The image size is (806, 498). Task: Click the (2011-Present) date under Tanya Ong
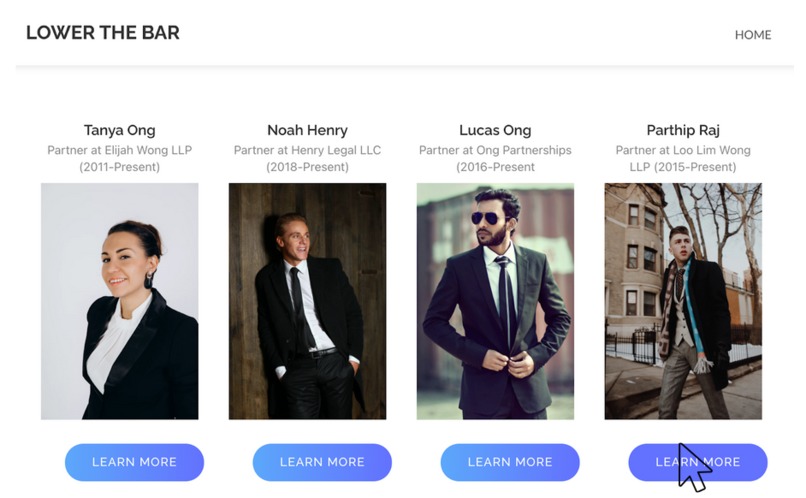(x=120, y=167)
